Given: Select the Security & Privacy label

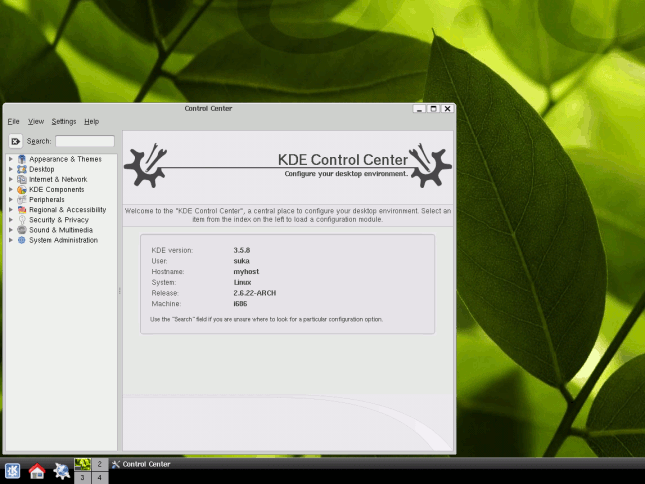Looking at the screenshot, I should [x=59, y=220].
